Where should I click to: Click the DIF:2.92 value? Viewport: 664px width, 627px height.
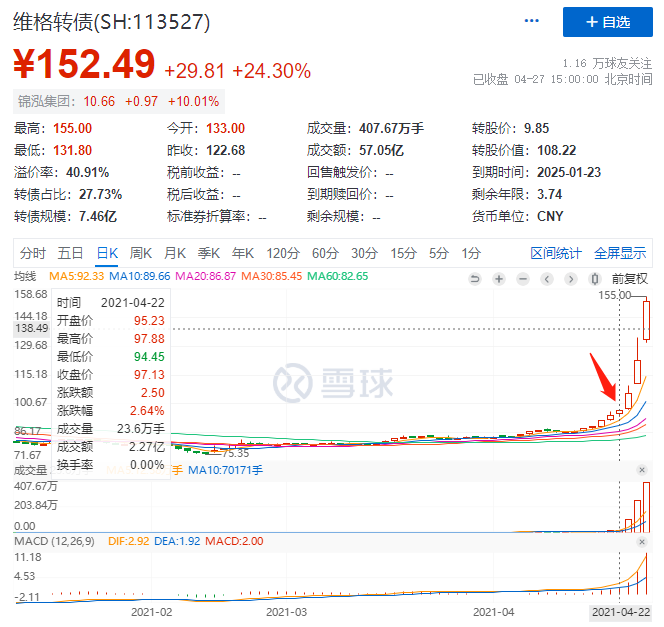pos(128,541)
